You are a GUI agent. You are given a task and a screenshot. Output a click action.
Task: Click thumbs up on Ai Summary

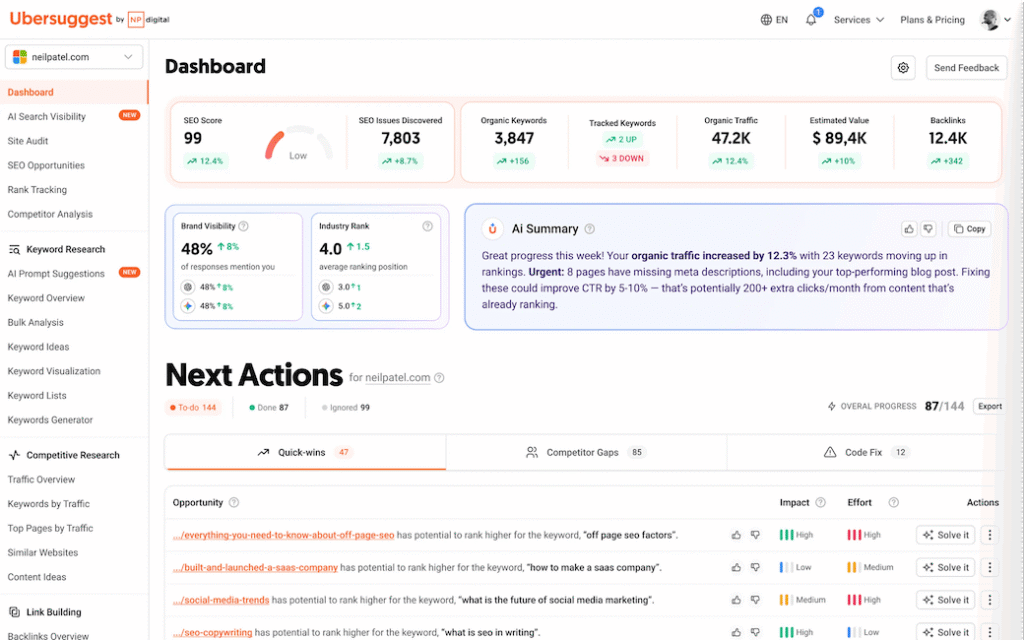(x=909, y=229)
